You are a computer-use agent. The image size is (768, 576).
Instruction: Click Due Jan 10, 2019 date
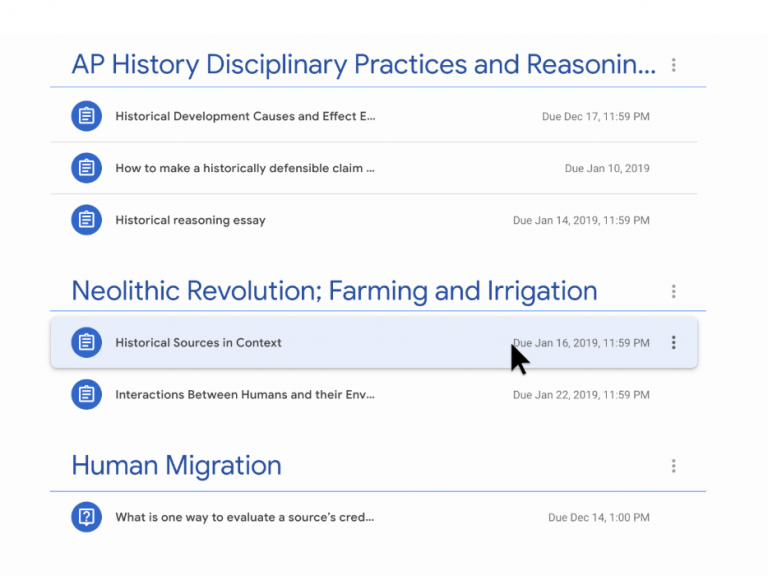[607, 168]
